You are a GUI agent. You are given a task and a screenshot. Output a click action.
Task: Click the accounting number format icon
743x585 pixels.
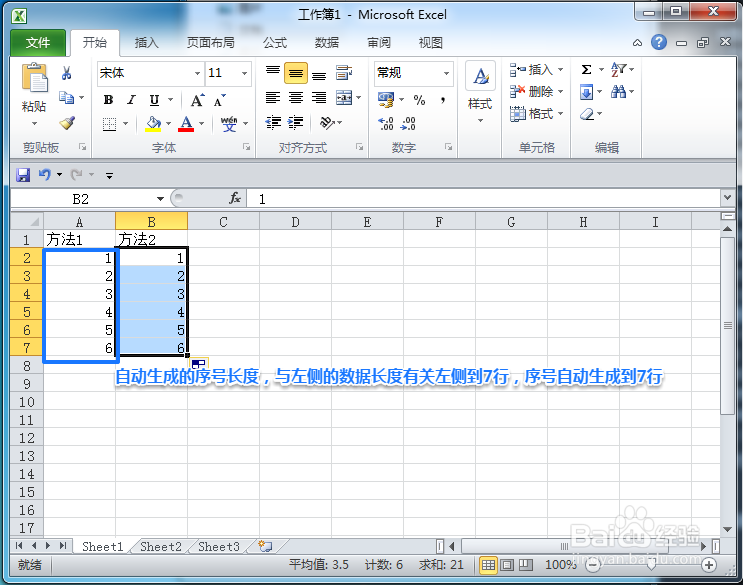tap(386, 99)
